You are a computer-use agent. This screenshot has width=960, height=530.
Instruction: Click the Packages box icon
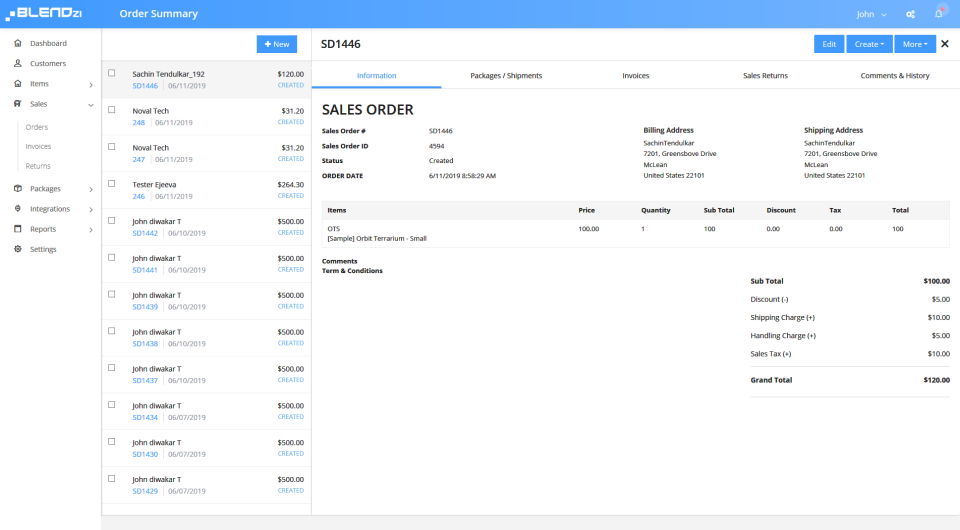click(x=18, y=188)
